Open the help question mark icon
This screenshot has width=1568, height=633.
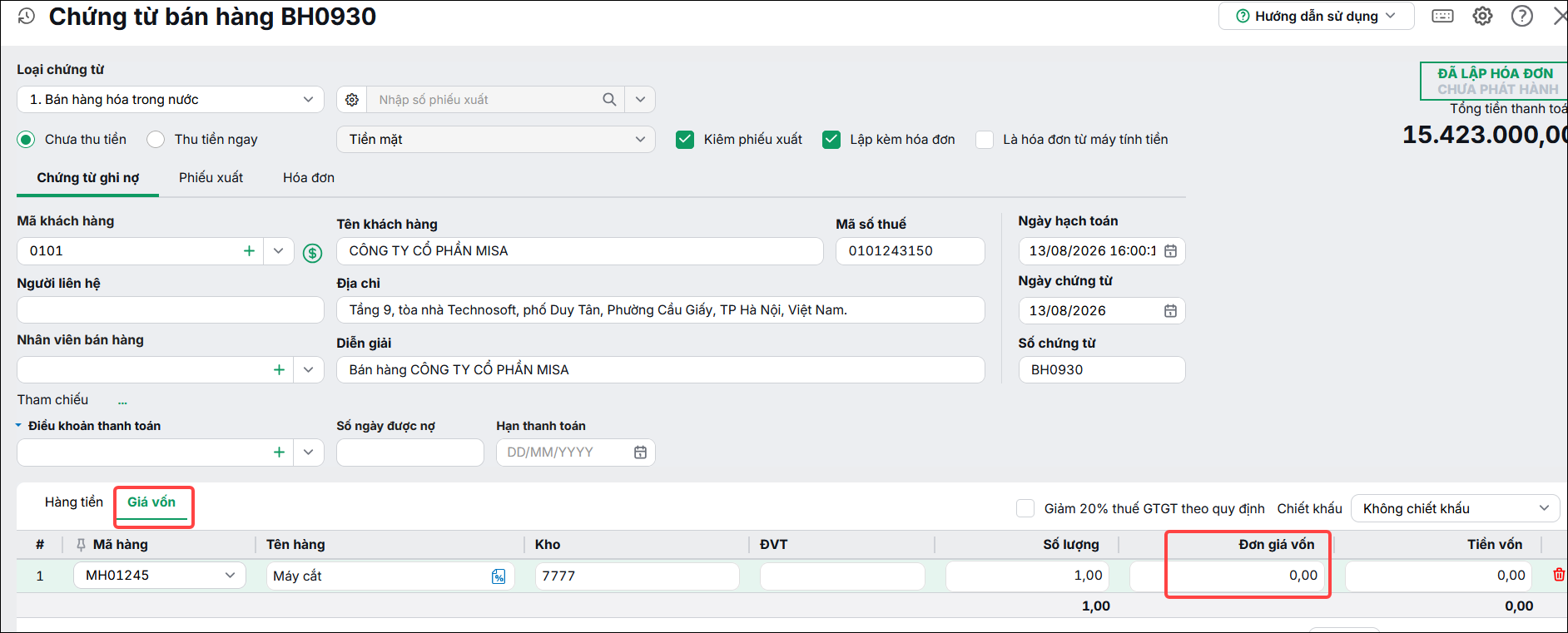point(1522,16)
